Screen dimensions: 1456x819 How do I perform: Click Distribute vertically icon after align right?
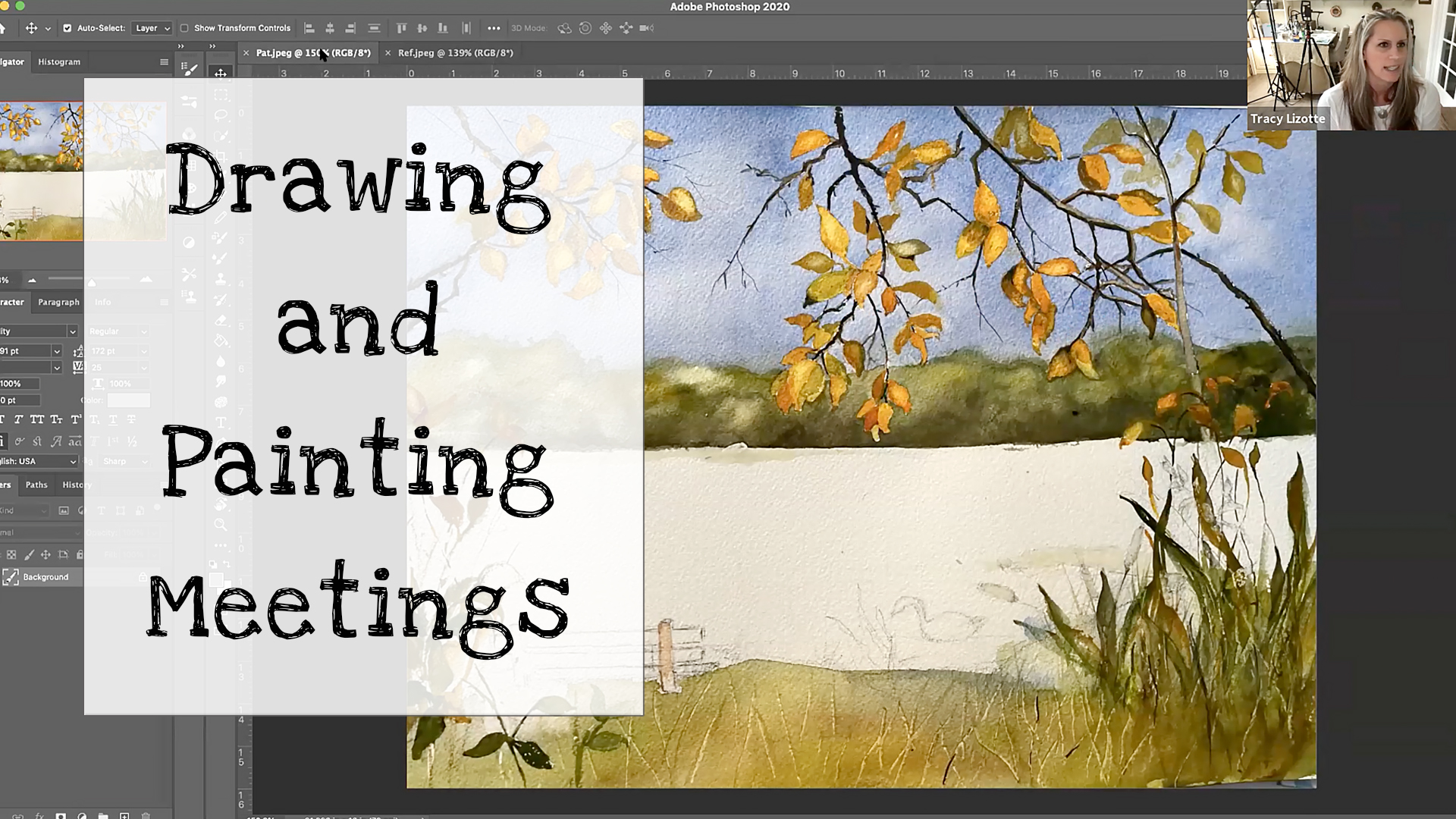click(374, 28)
